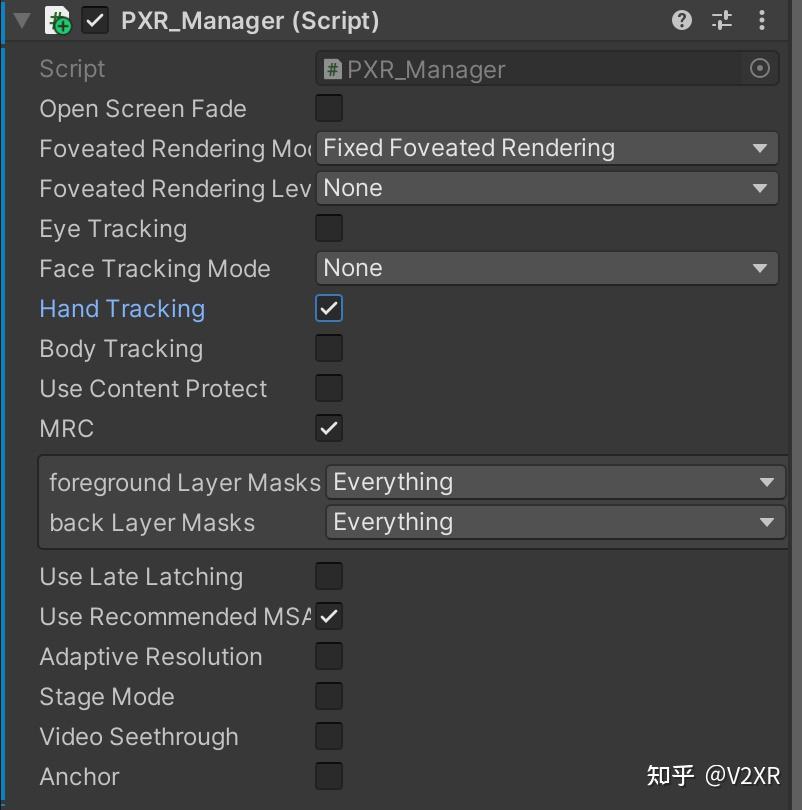The height and width of the screenshot is (810, 802).
Task: Change Foveated Rendering Level from None
Action: (x=548, y=188)
